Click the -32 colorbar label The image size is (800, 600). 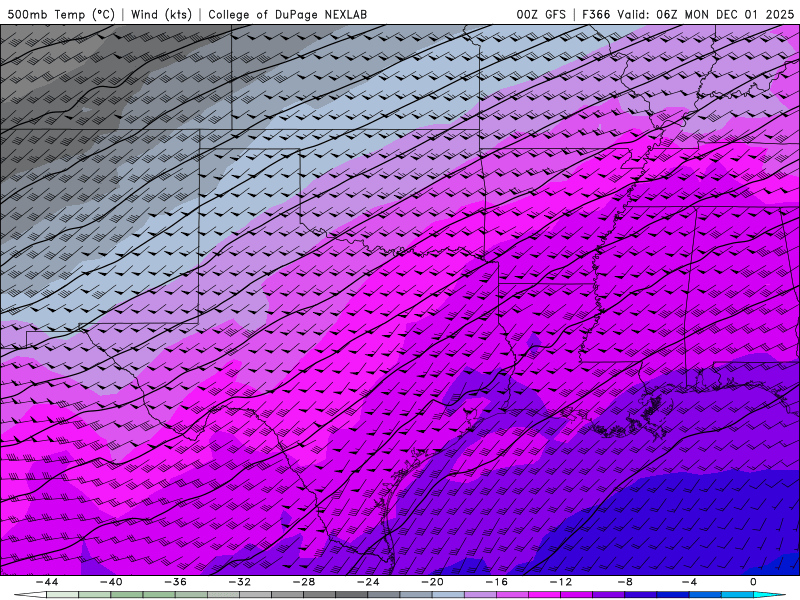pyautogui.click(x=240, y=582)
